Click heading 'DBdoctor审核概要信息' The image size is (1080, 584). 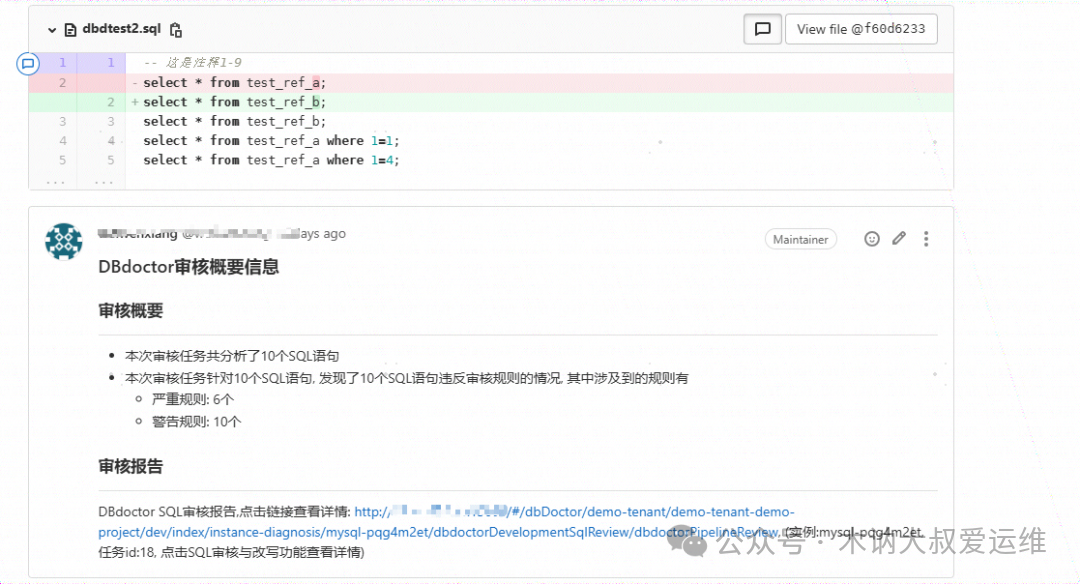(x=189, y=267)
